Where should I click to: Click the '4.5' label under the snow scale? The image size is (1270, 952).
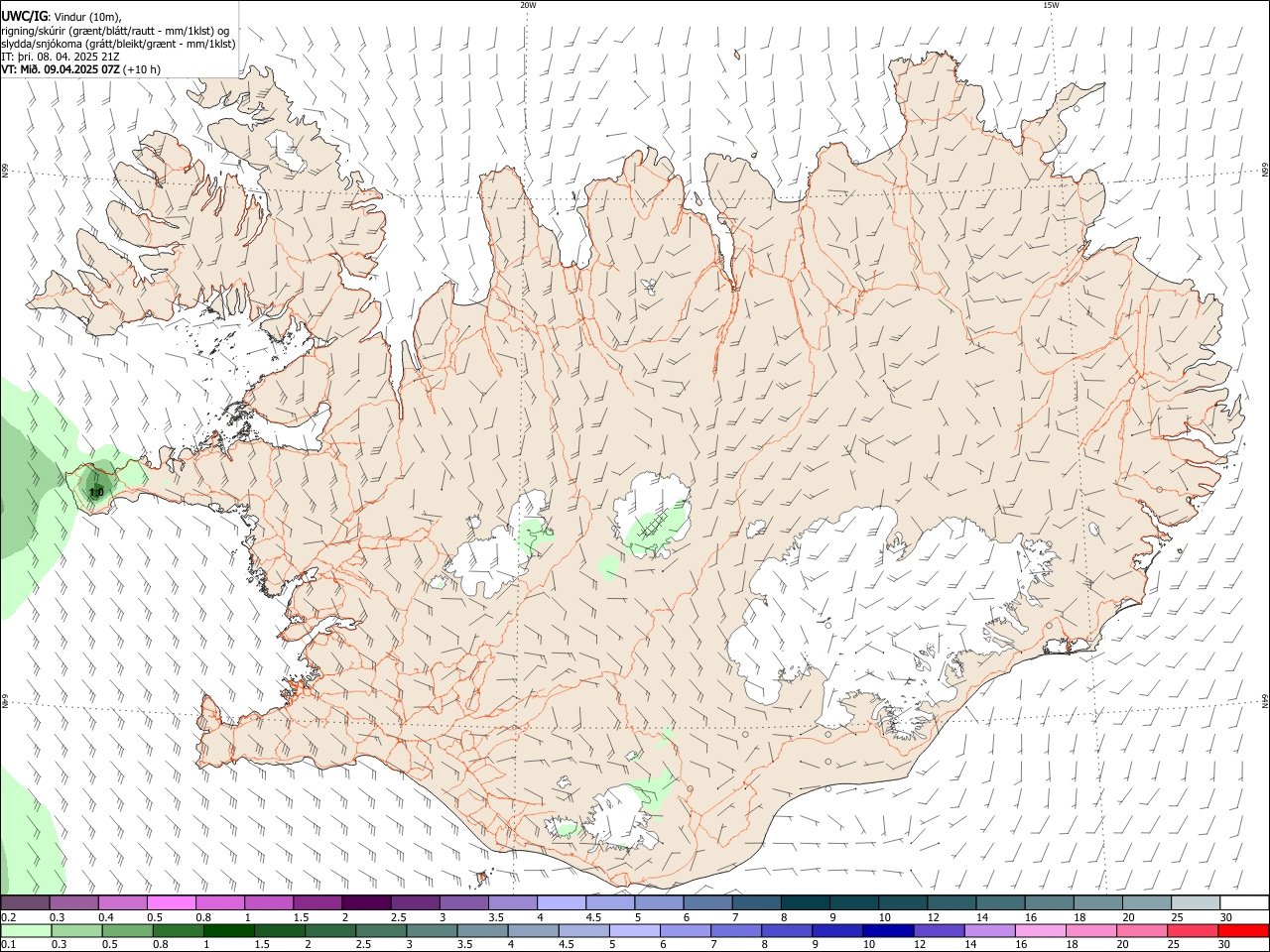point(593,917)
